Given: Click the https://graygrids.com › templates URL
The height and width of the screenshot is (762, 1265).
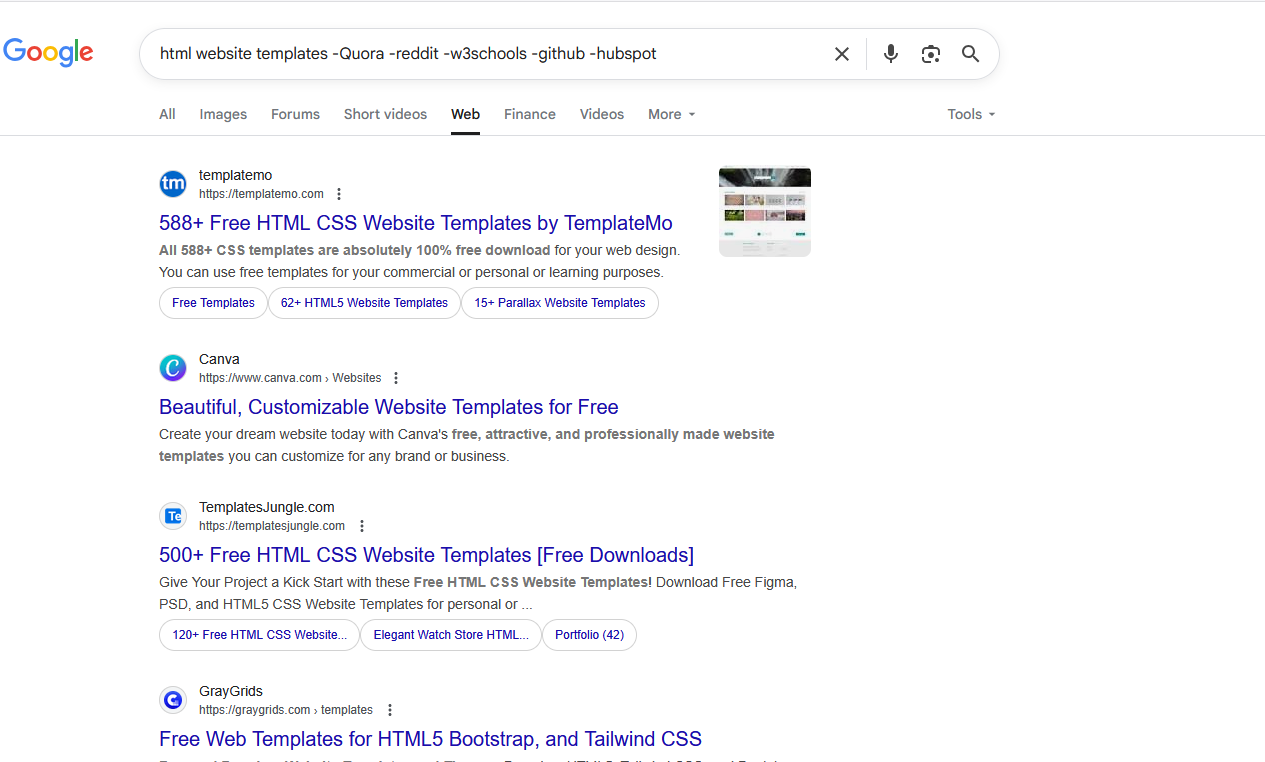Looking at the screenshot, I should point(286,710).
